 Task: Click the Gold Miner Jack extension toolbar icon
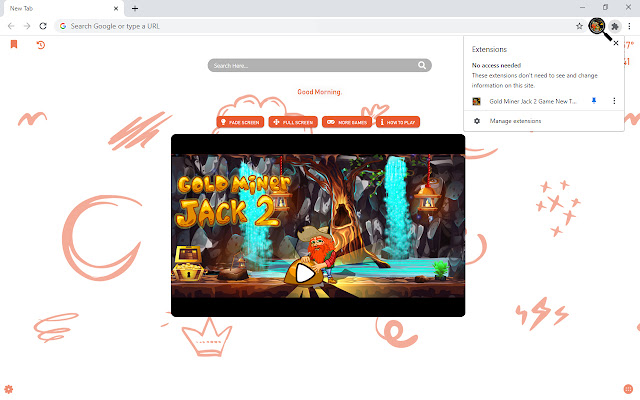click(x=597, y=26)
